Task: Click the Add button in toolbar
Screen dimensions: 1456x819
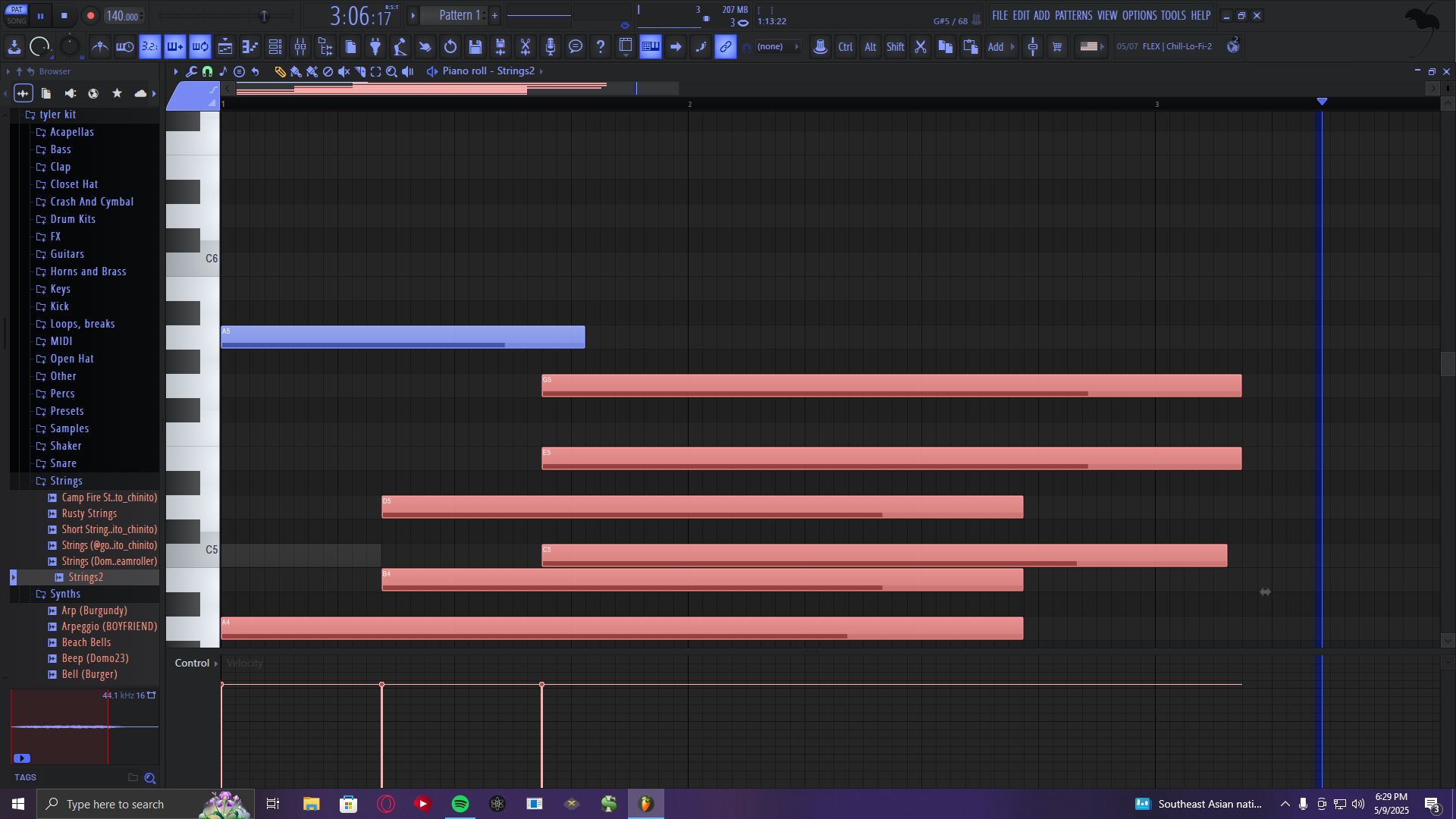Action: point(996,47)
